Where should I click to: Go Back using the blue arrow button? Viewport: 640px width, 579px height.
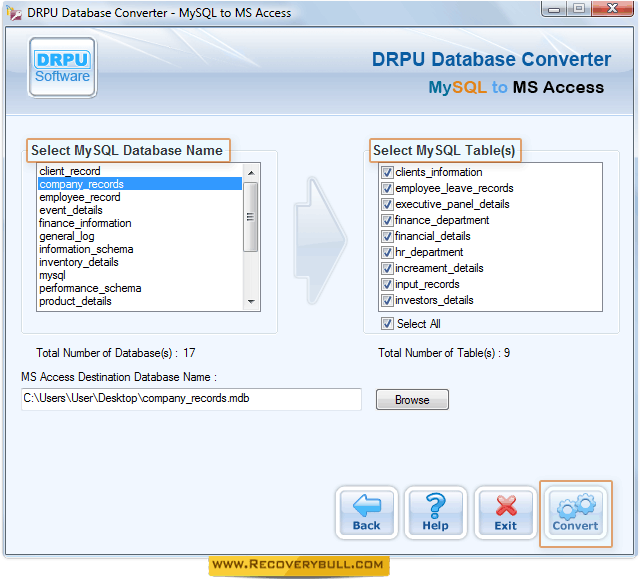(367, 513)
